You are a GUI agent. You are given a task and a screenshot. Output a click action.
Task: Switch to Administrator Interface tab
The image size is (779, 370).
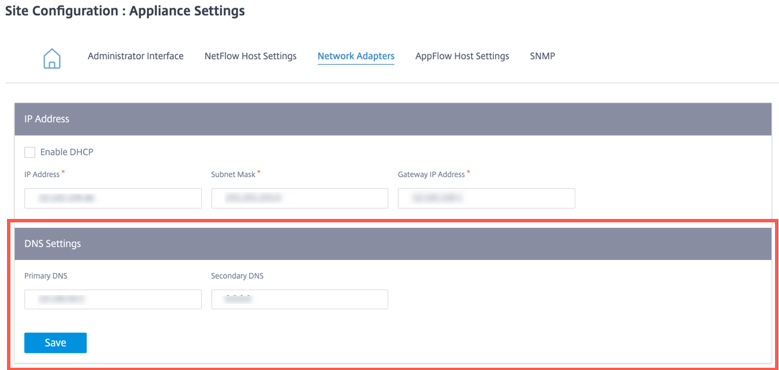(x=136, y=56)
